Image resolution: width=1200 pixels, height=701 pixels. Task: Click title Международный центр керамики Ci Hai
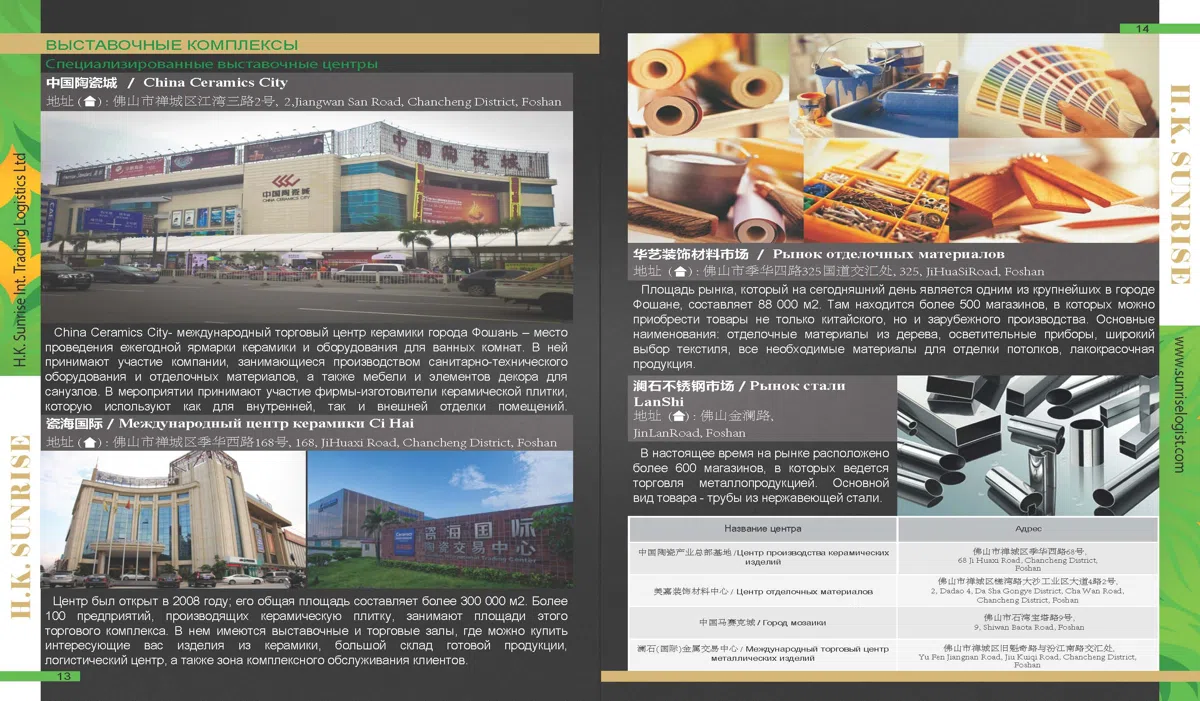(x=264, y=424)
